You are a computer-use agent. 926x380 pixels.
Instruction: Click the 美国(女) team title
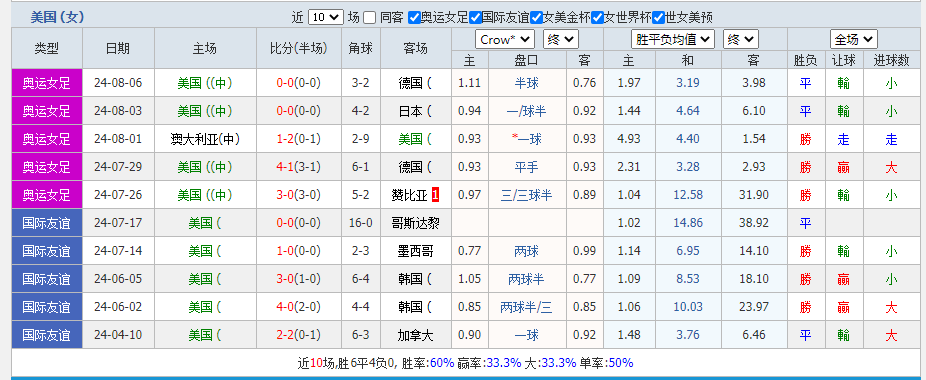(57, 17)
